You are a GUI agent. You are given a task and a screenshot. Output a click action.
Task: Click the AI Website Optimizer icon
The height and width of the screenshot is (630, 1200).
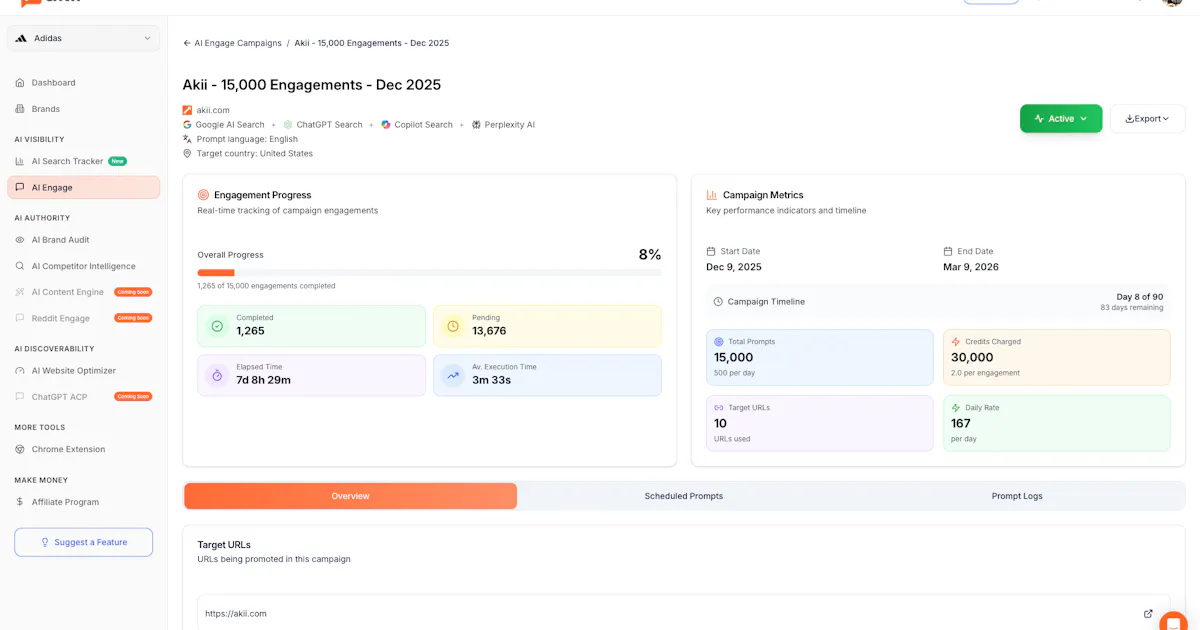coord(20,371)
